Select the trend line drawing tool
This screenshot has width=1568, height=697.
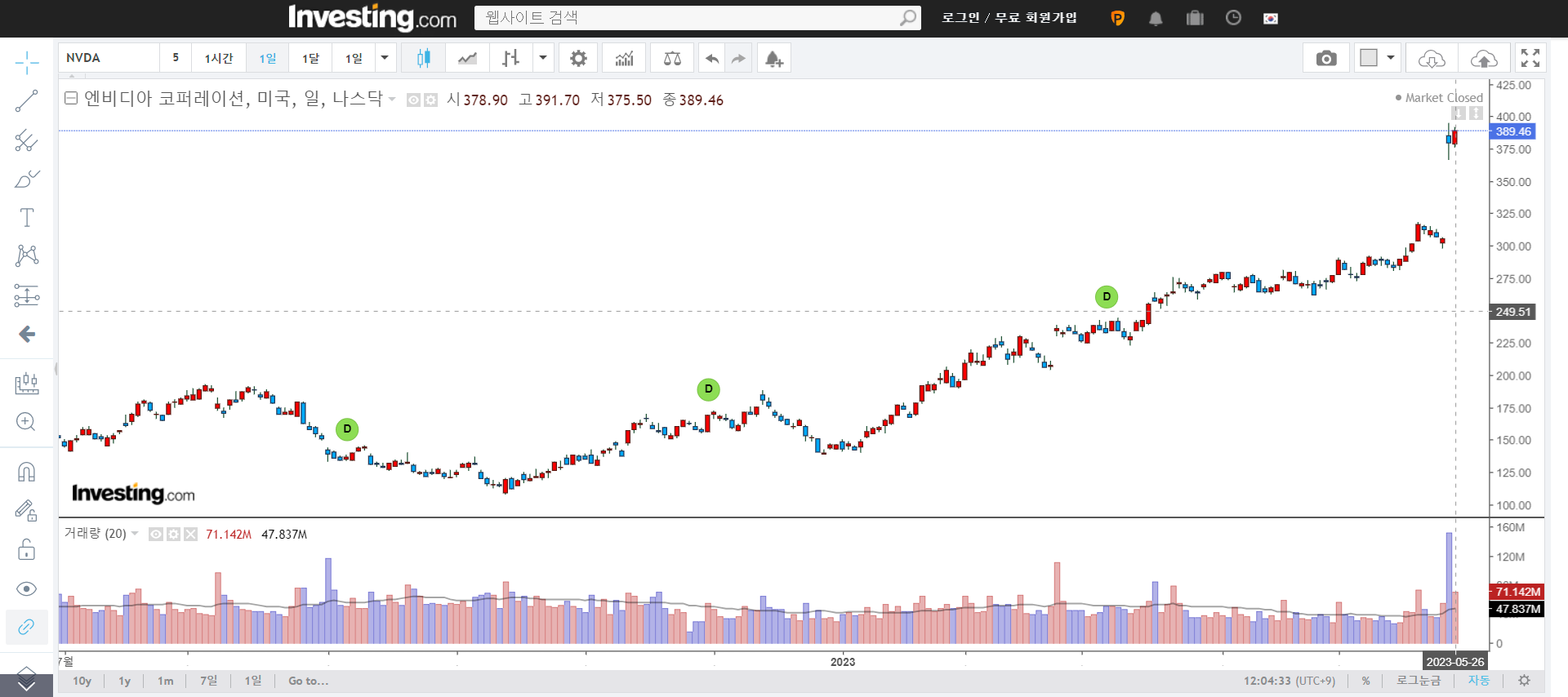pyautogui.click(x=26, y=101)
